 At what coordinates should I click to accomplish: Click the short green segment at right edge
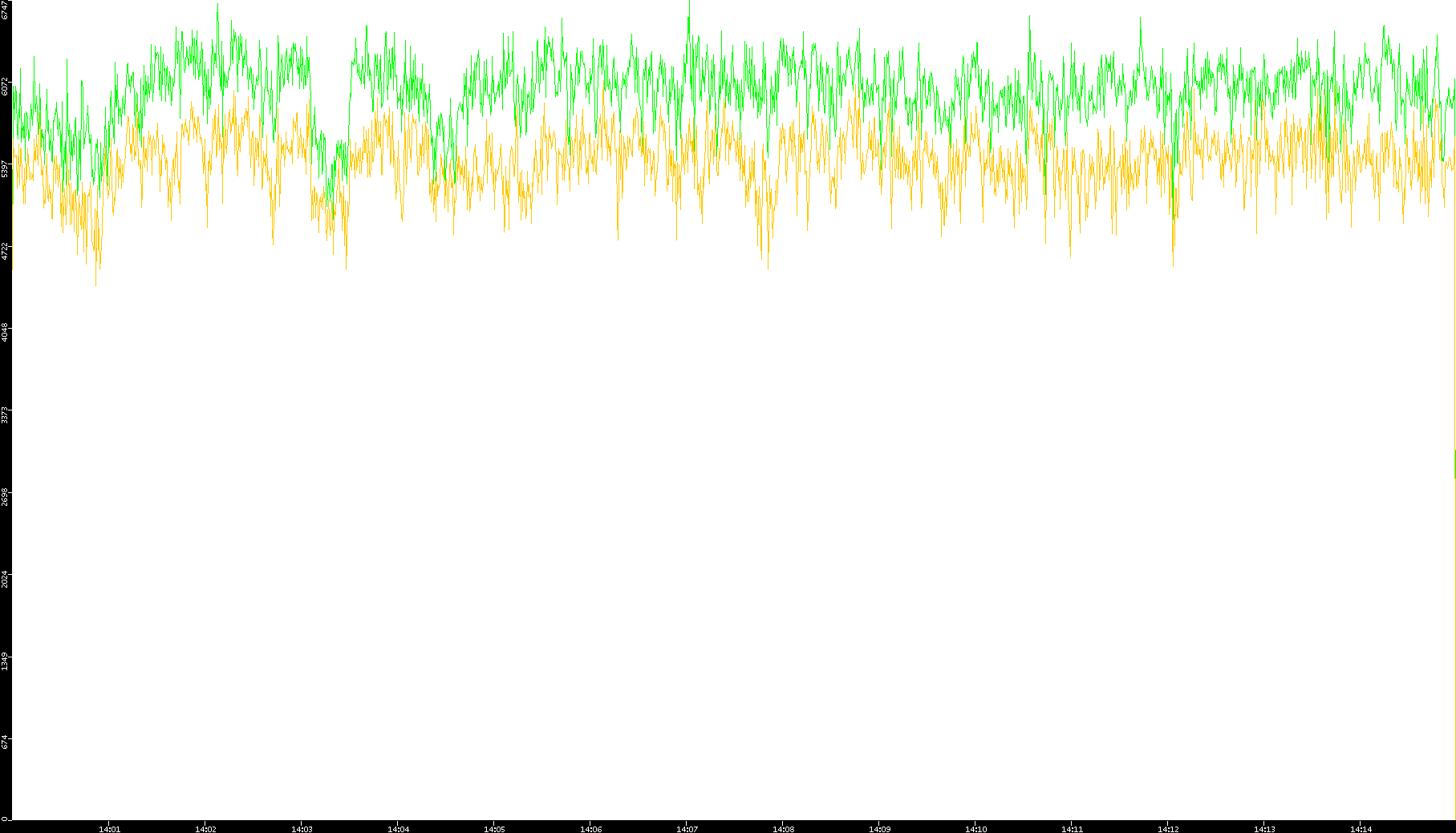1454,463
